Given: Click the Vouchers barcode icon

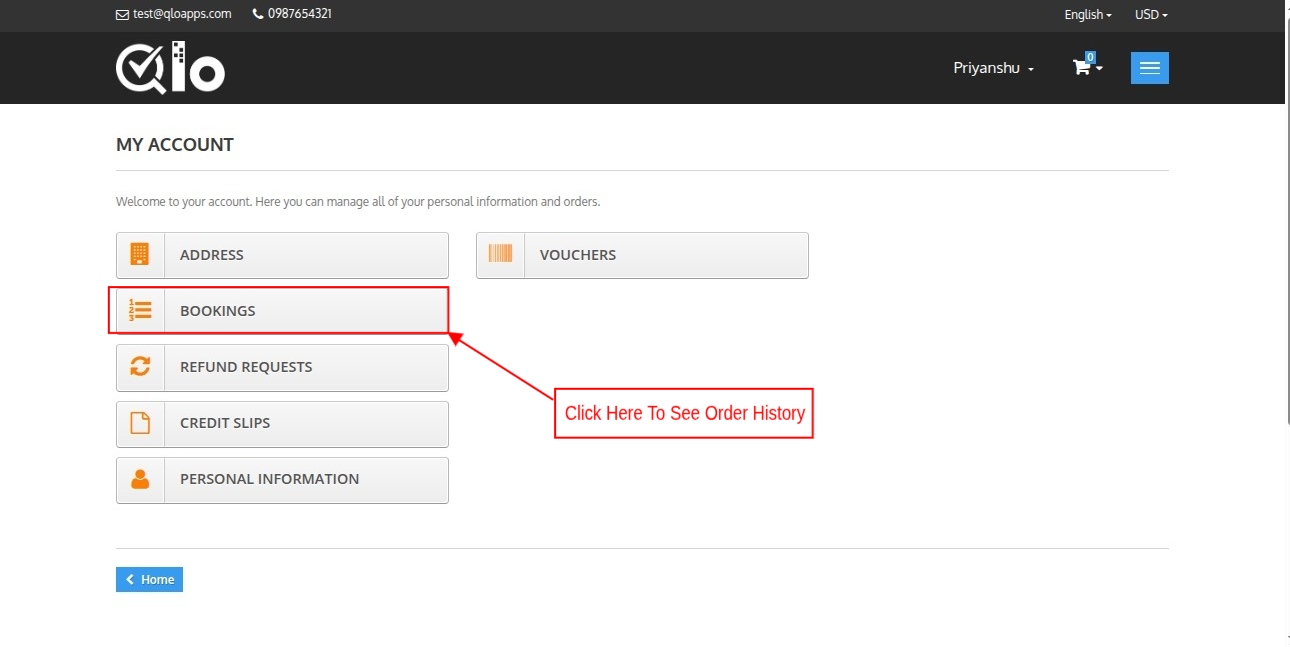Looking at the screenshot, I should [500, 255].
